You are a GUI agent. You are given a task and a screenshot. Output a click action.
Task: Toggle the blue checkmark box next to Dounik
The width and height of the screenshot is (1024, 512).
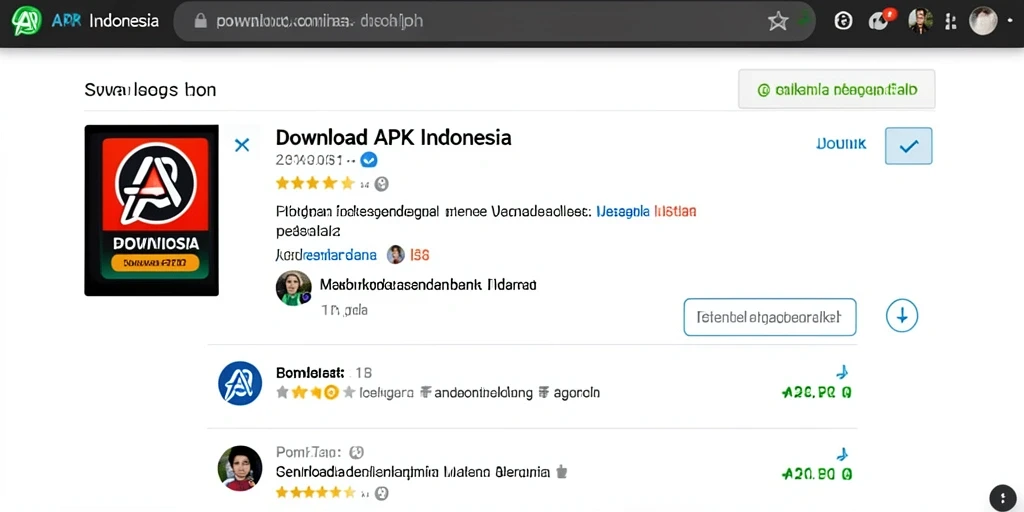pyautogui.click(x=908, y=146)
